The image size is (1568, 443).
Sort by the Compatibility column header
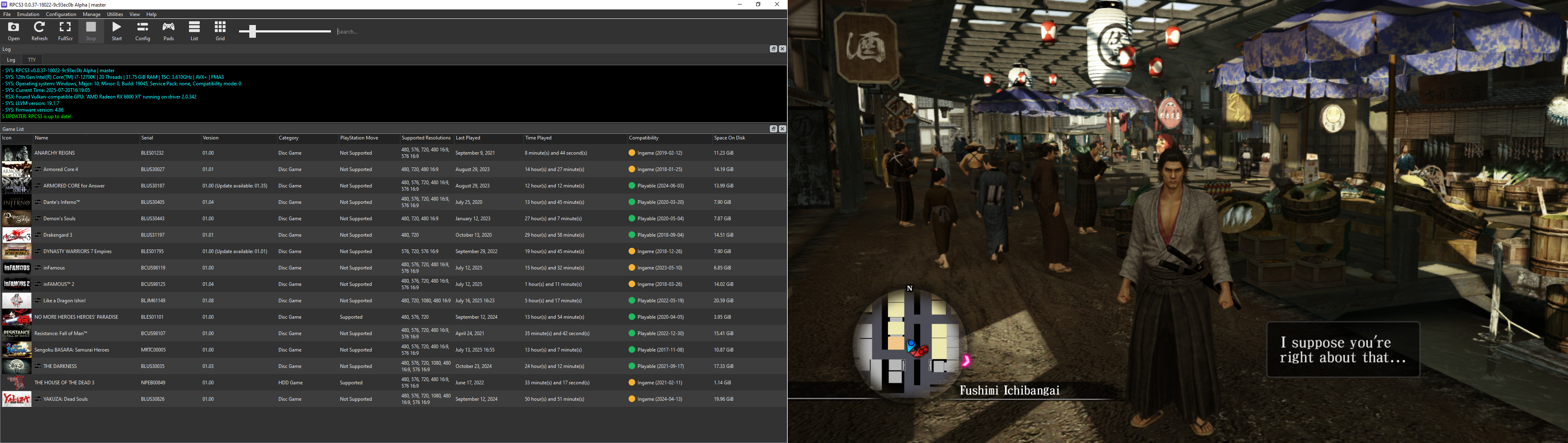click(670, 138)
